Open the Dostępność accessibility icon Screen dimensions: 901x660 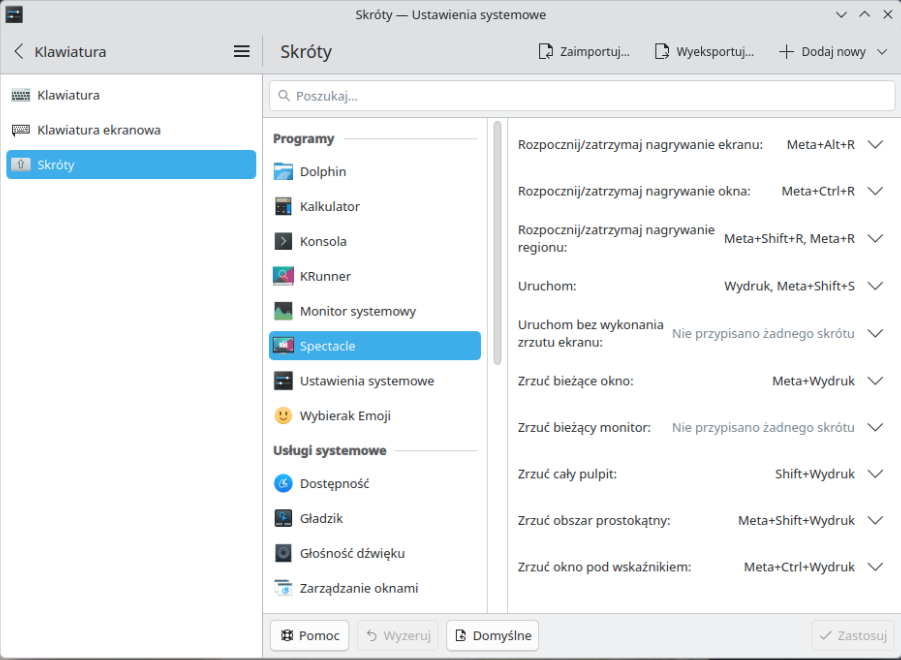point(283,484)
